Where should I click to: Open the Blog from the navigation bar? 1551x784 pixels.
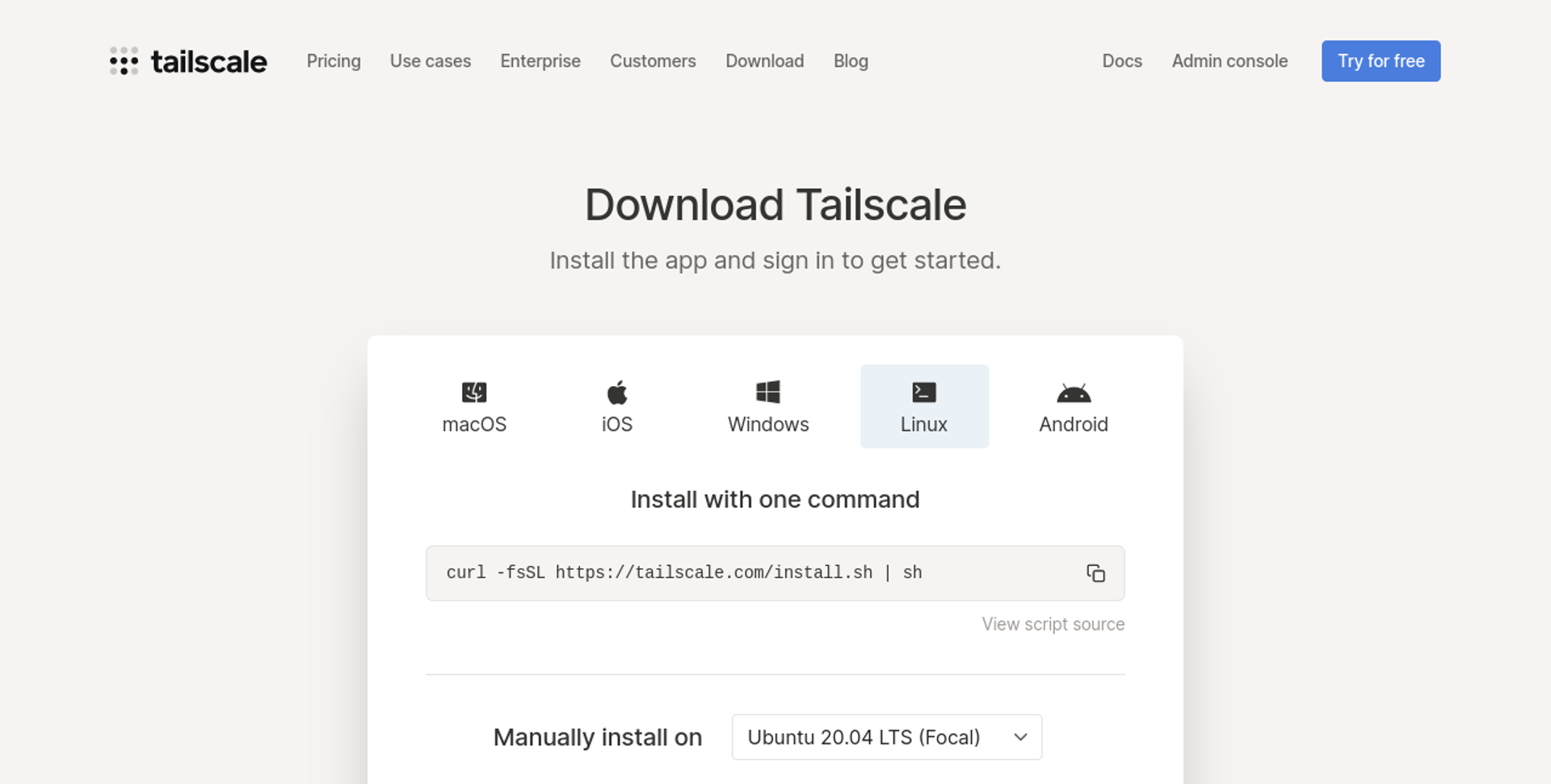tap(851, 61)
